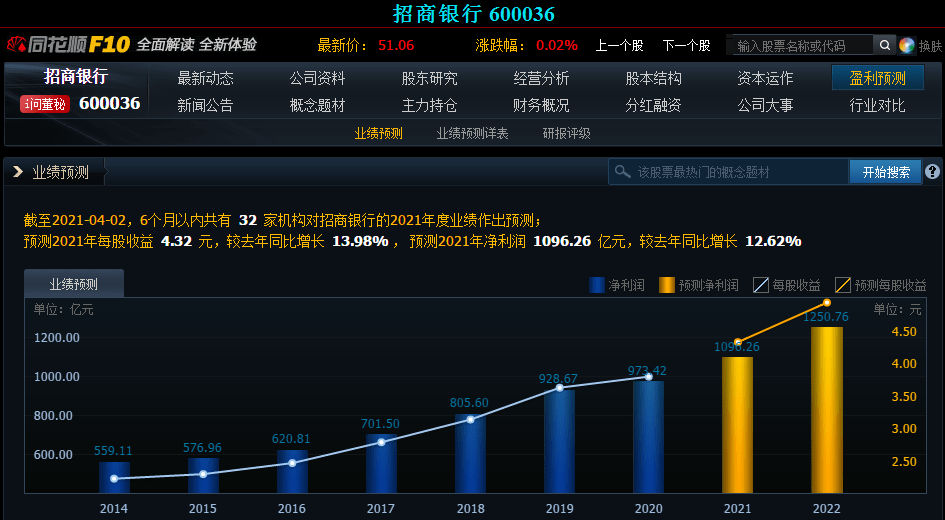Switch to the 业绩预测详表 sub-tab
945x520 pixels.
click(472, 133)
